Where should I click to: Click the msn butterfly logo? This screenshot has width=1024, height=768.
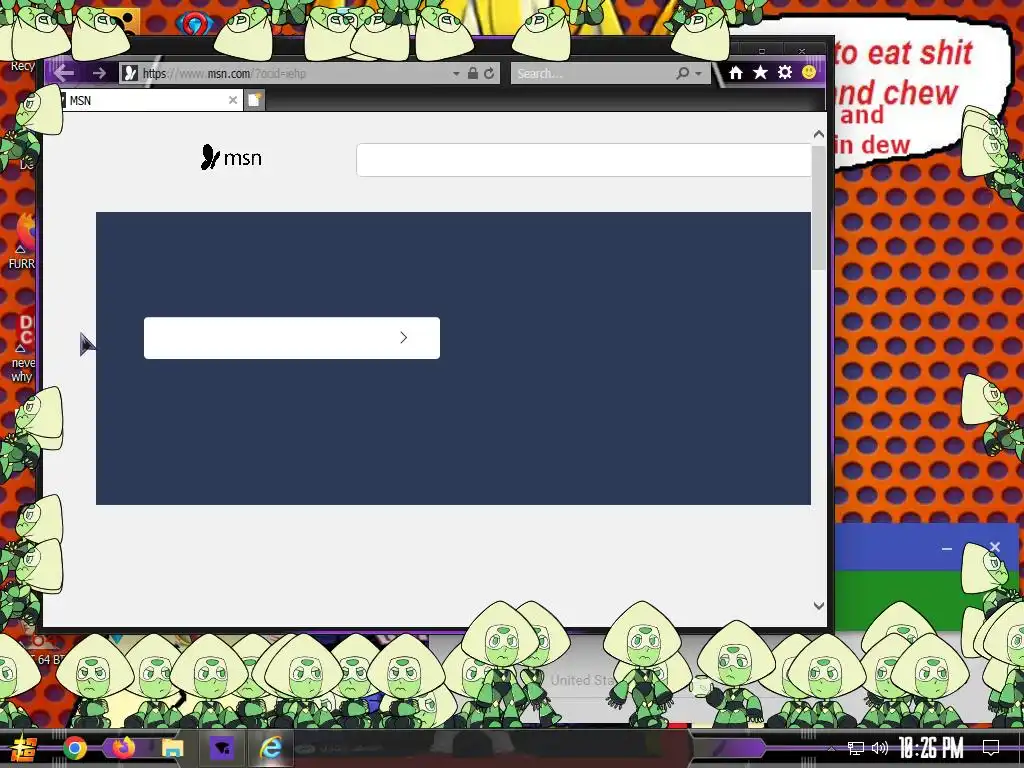click(x=231, y=157)
